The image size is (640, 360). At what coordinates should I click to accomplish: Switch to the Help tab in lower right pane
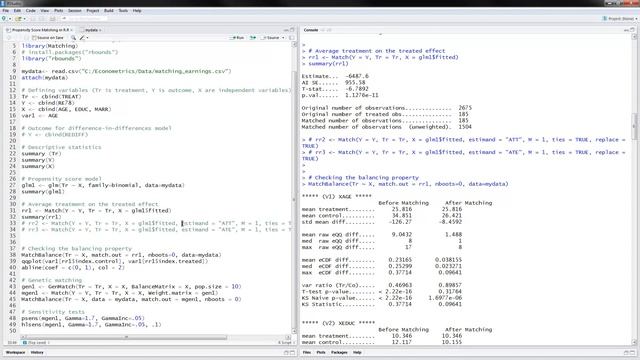pyautogui.click(x=357, y=352)
